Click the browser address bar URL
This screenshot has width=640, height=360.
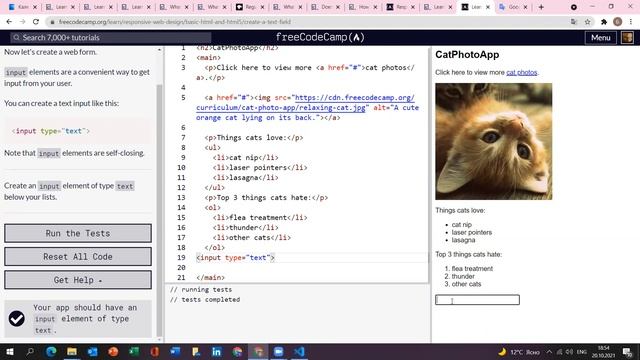coord(175,22)
